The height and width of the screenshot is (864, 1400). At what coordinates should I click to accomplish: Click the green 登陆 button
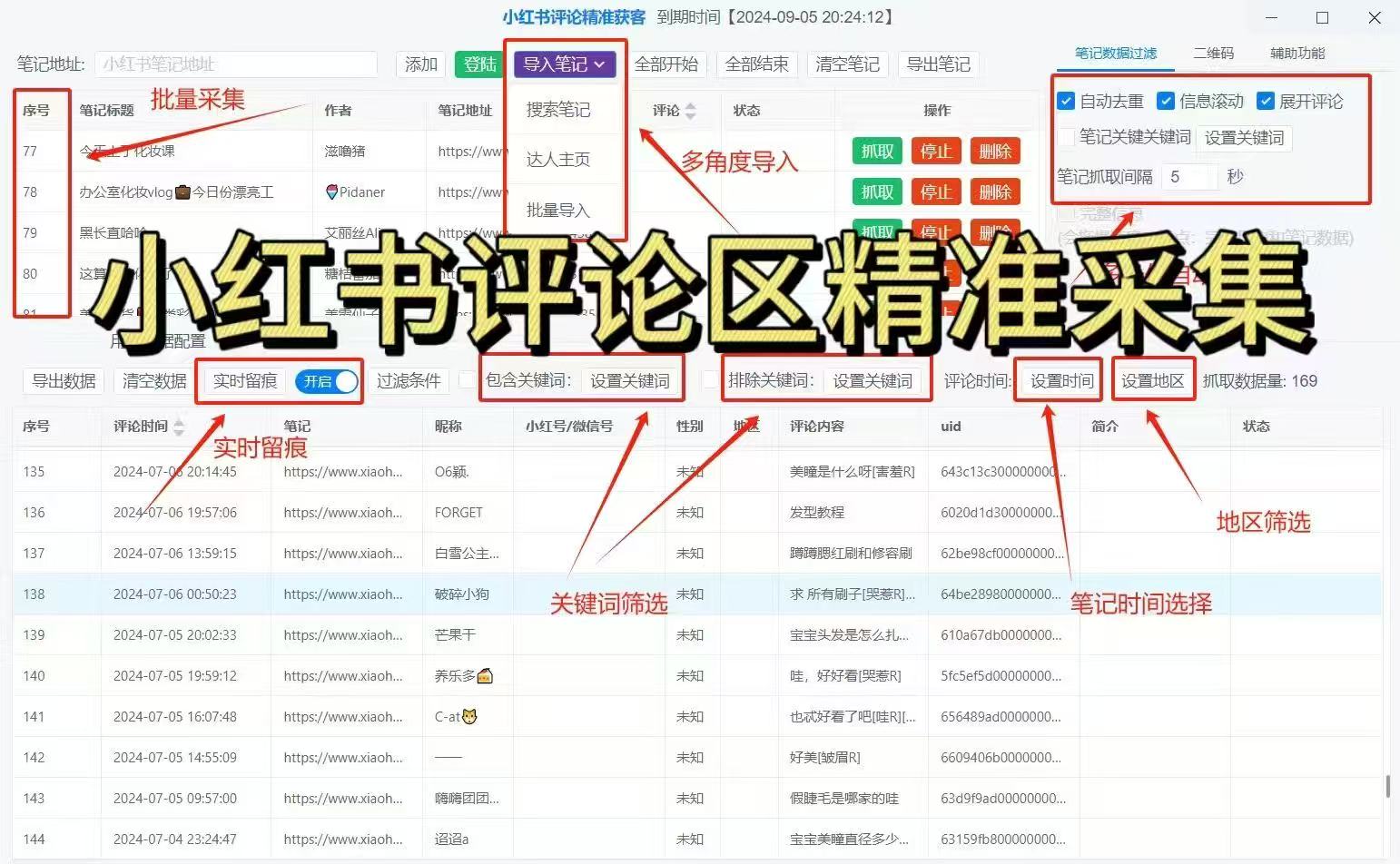pos(479,64)
